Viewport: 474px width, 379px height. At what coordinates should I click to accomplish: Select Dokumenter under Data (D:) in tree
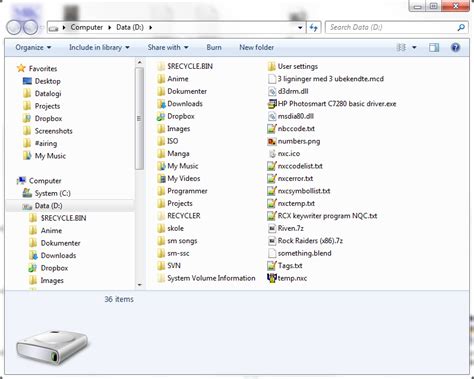tap(60, 243)
